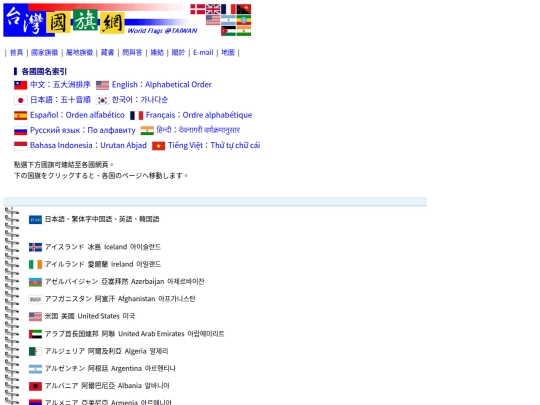Open the 問與答 menu item
The width and height of the screenshot is (540, 405).
point(132,53)
